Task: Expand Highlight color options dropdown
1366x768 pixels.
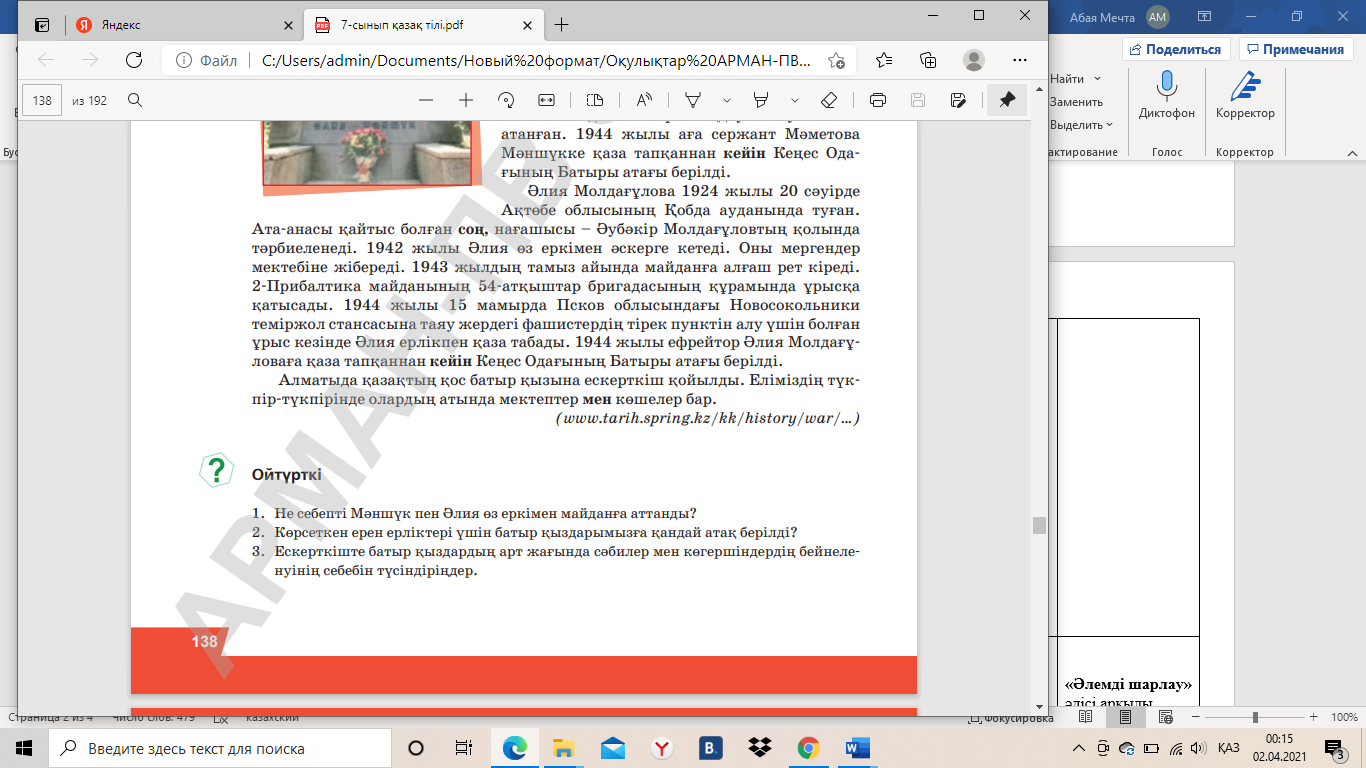Action: click(795, 100)
